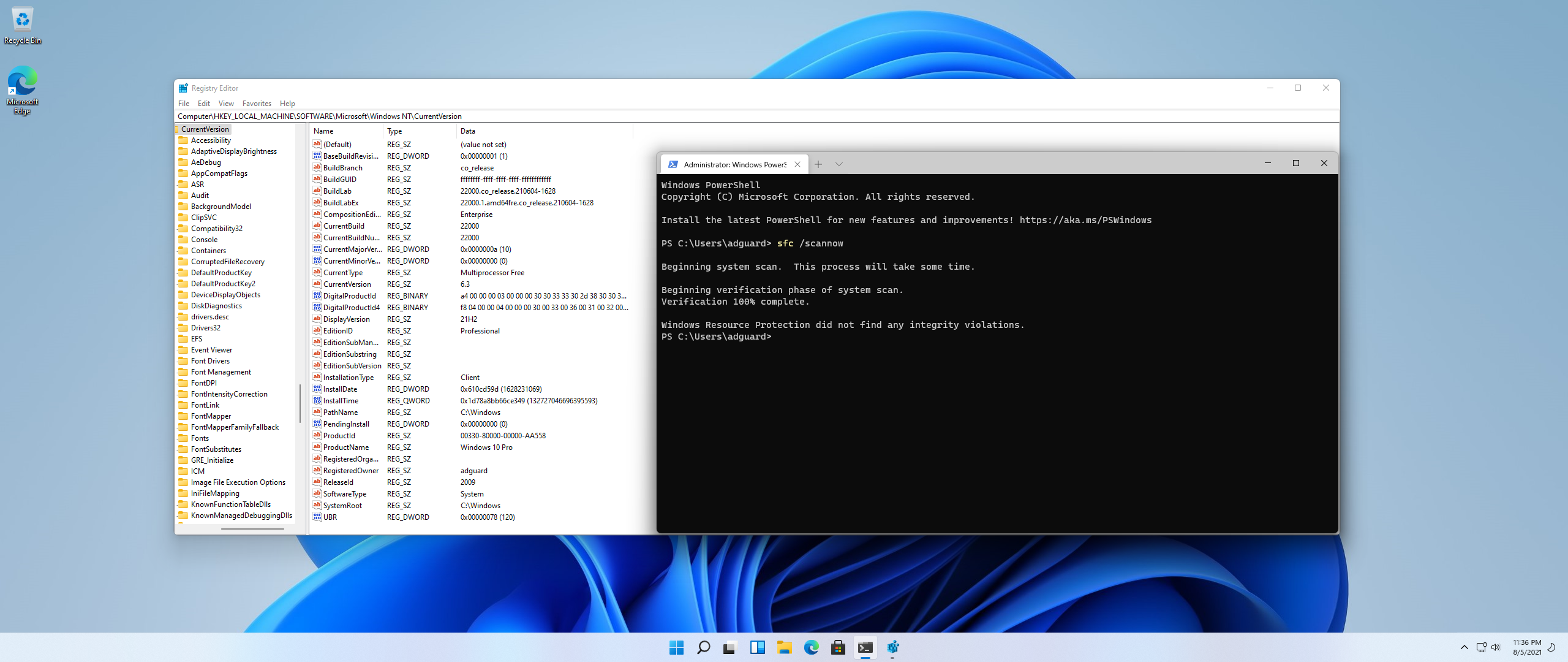Select the CurrentBuild value row
The width and height of the screenshot is (1568, 662).
pyautogui.click(x=471, y=226)
